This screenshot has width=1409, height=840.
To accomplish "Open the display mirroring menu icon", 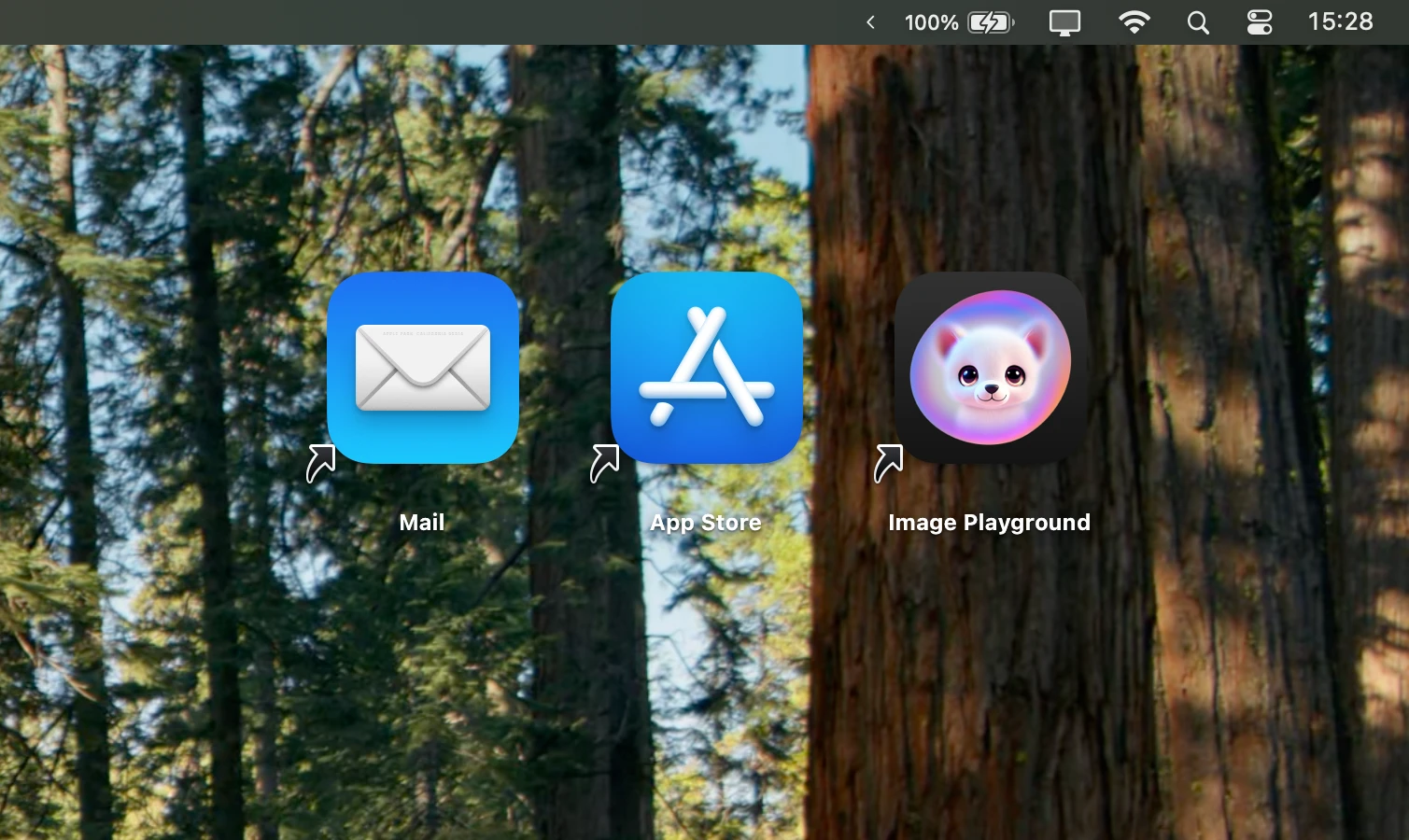I will click(x=1064, y=22).
